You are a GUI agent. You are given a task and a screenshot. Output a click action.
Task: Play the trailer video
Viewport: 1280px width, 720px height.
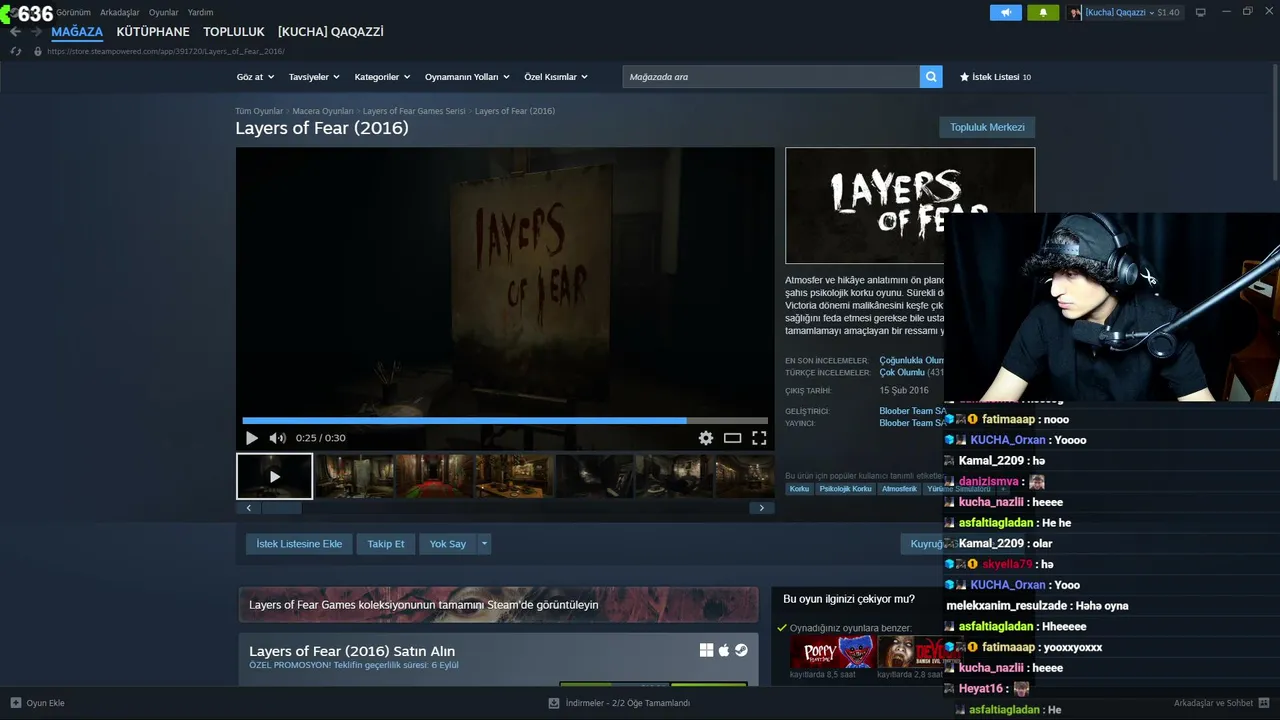[252, 438]
